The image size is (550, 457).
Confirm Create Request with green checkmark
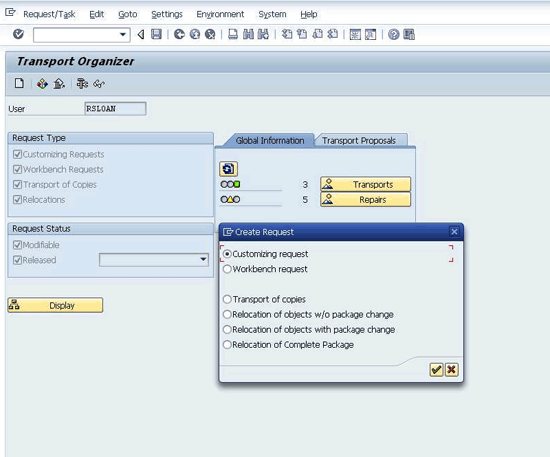point(436,369)
